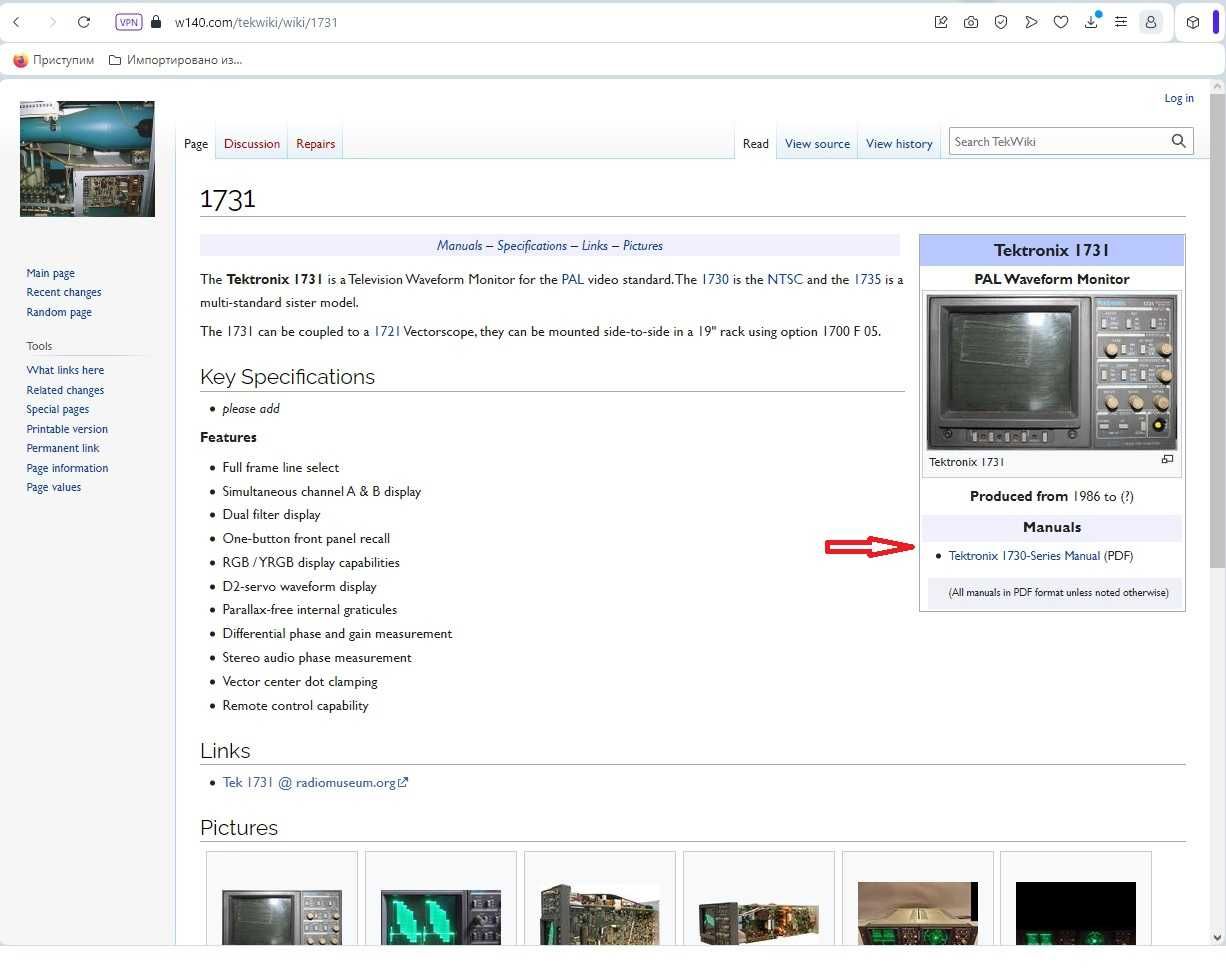The width and height of the screenshot is (1226, 973).
Task: Go forward with browser arrow
Action: (x=52, y=22)
